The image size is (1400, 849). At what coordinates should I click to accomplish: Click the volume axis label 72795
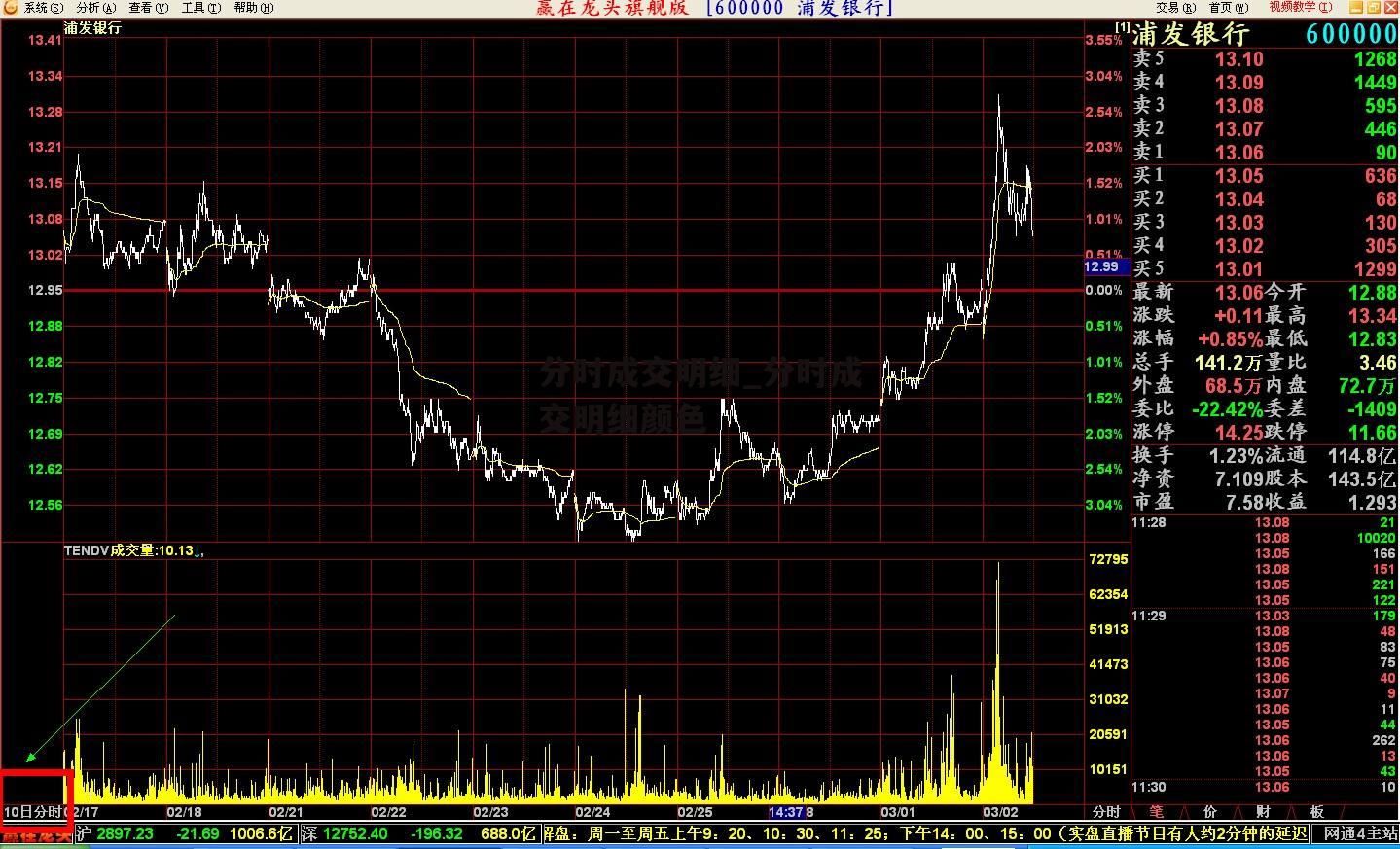tap(1108, 559)
